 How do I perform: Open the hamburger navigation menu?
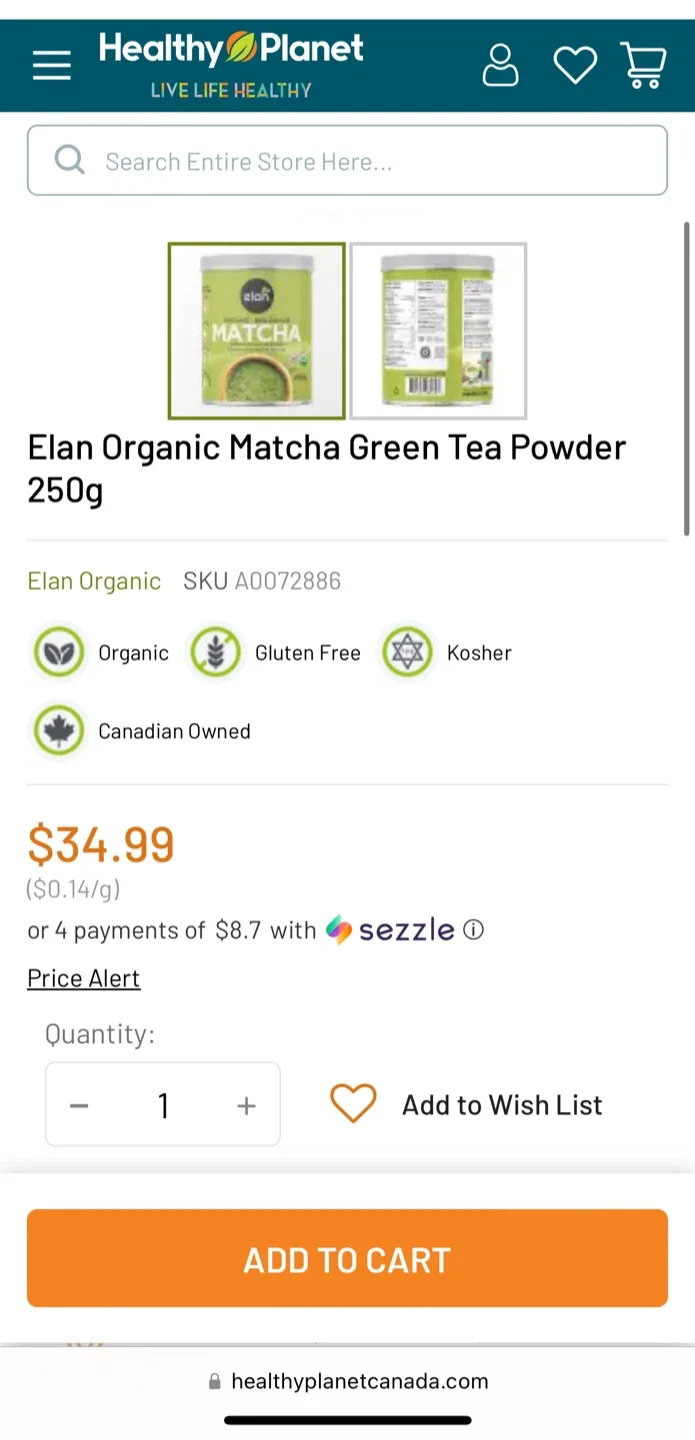(x=51, y=64)
